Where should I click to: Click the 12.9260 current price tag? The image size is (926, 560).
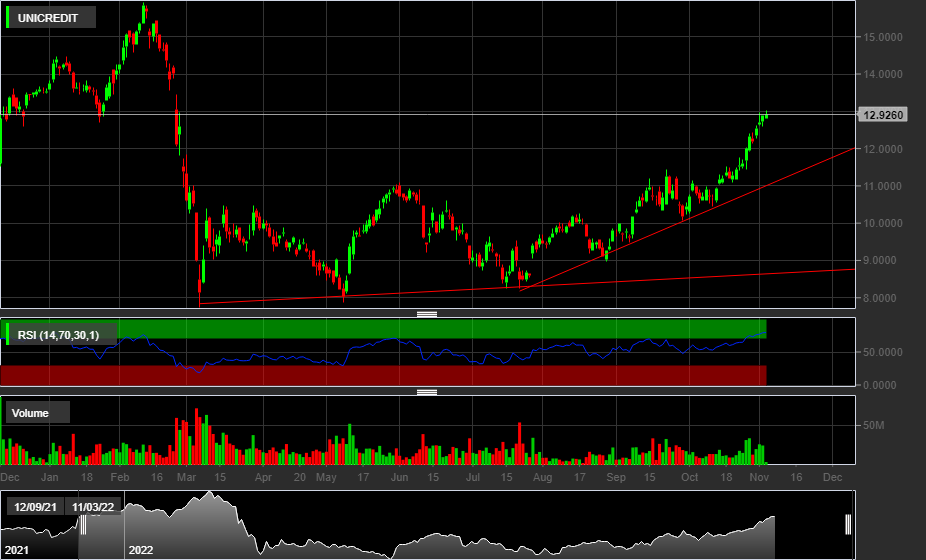point(883,115)
